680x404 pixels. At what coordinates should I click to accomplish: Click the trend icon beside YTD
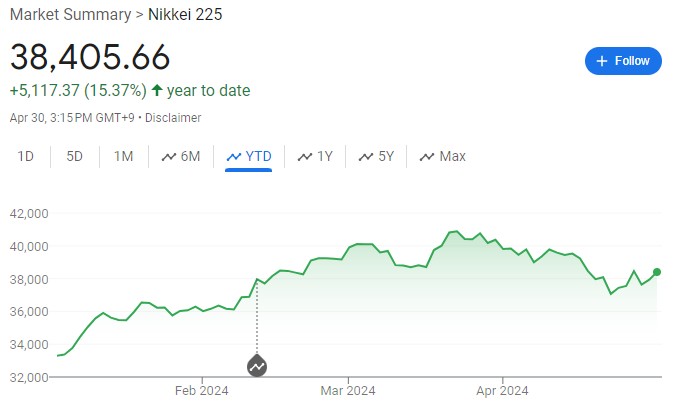pyautogui.click(x=234, y=156)
